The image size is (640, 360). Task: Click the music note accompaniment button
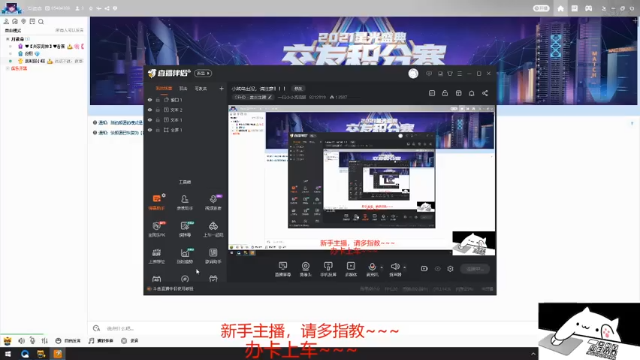[101, 341]
